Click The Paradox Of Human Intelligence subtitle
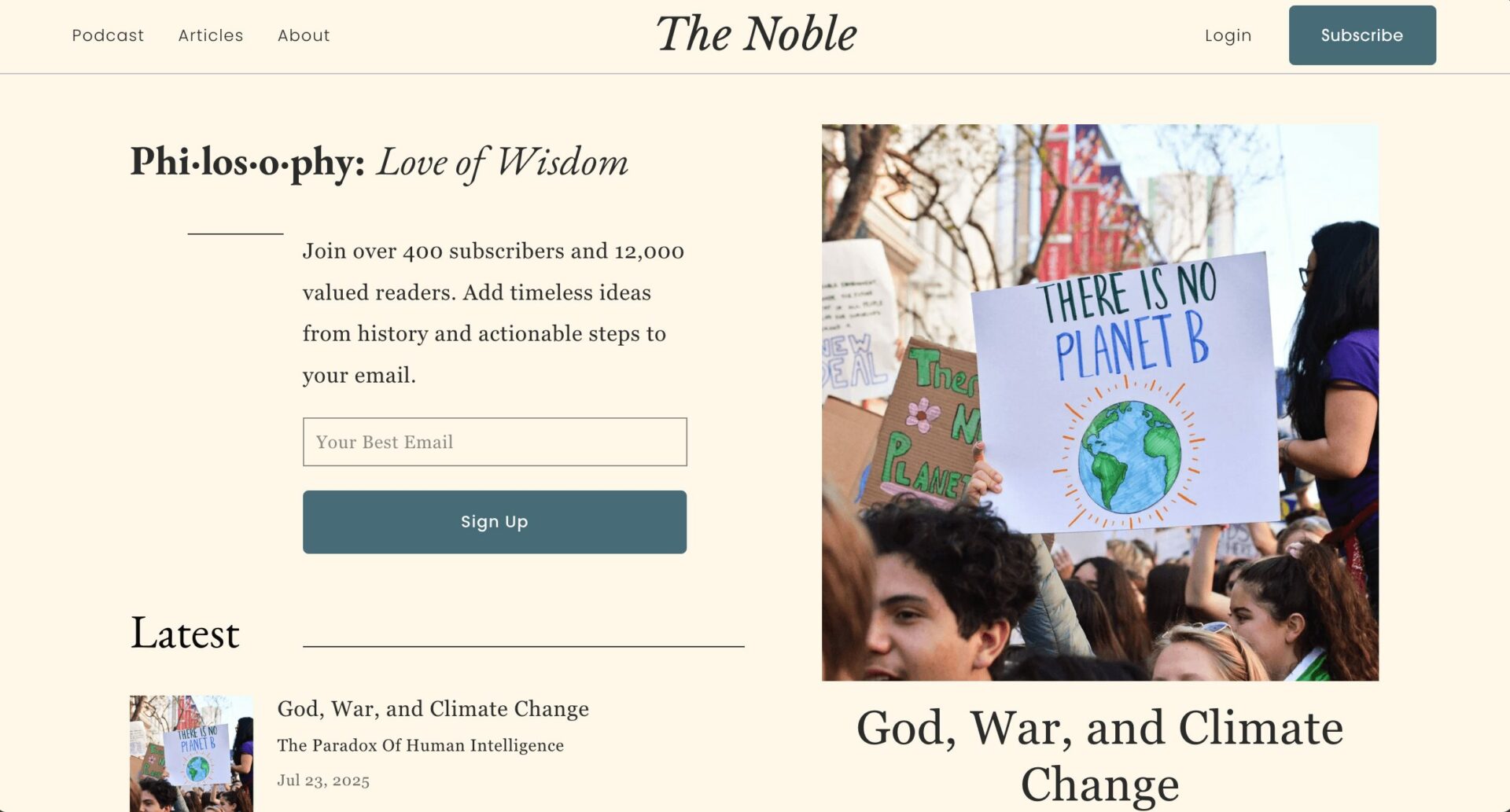The image size is (1510, 812). click(420, 745)
